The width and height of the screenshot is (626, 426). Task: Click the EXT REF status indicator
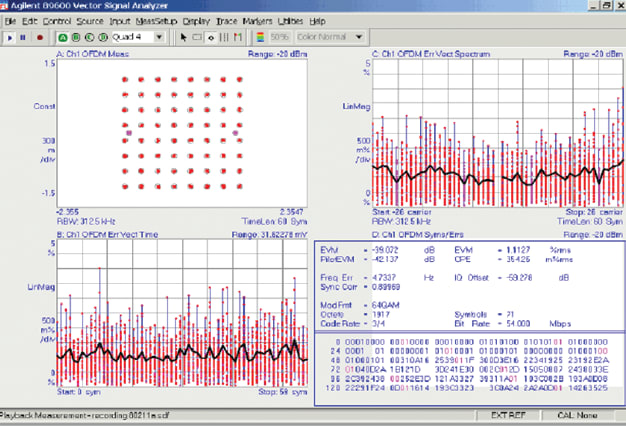coord(508,416)
